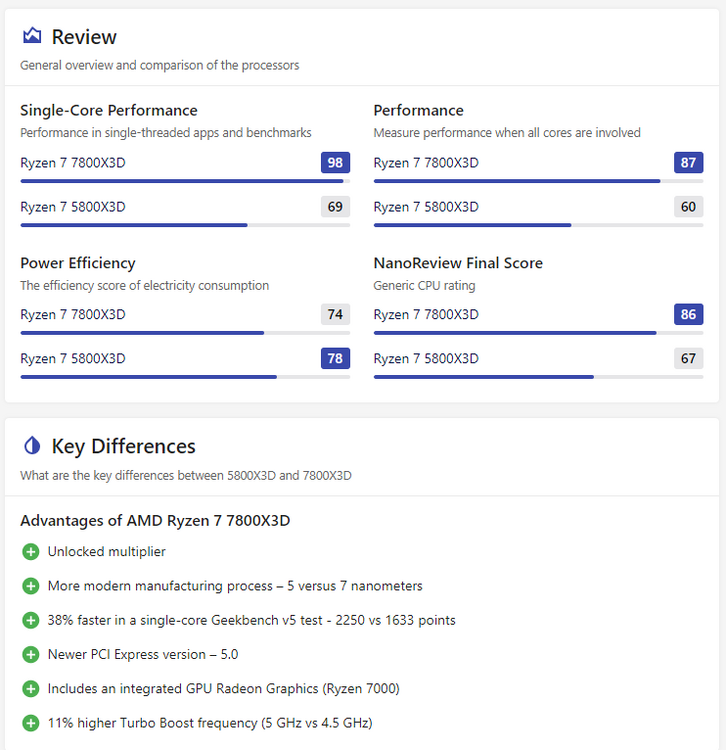This screenshot has width=726, height=750.
Task: Click plus icon next to manufacturing process advantage
Action: click(x=30, y=586)
